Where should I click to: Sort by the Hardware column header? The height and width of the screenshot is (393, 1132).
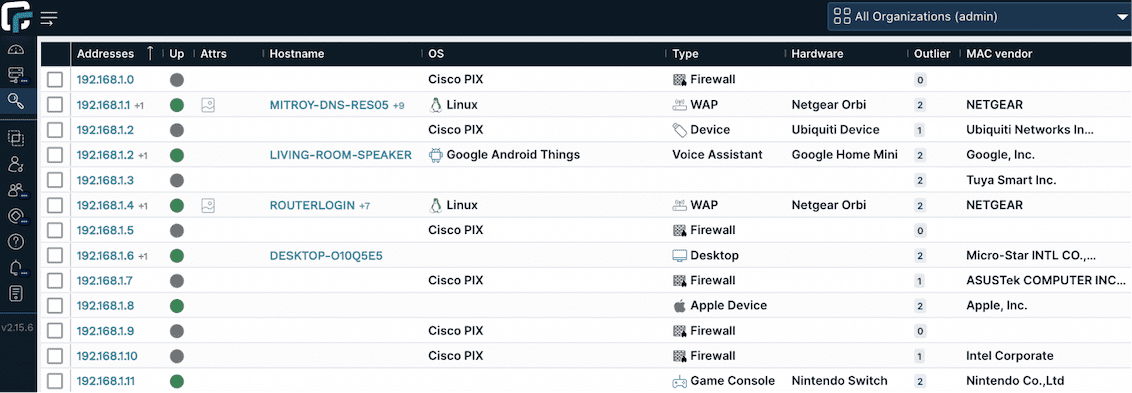tap(817, 54)
